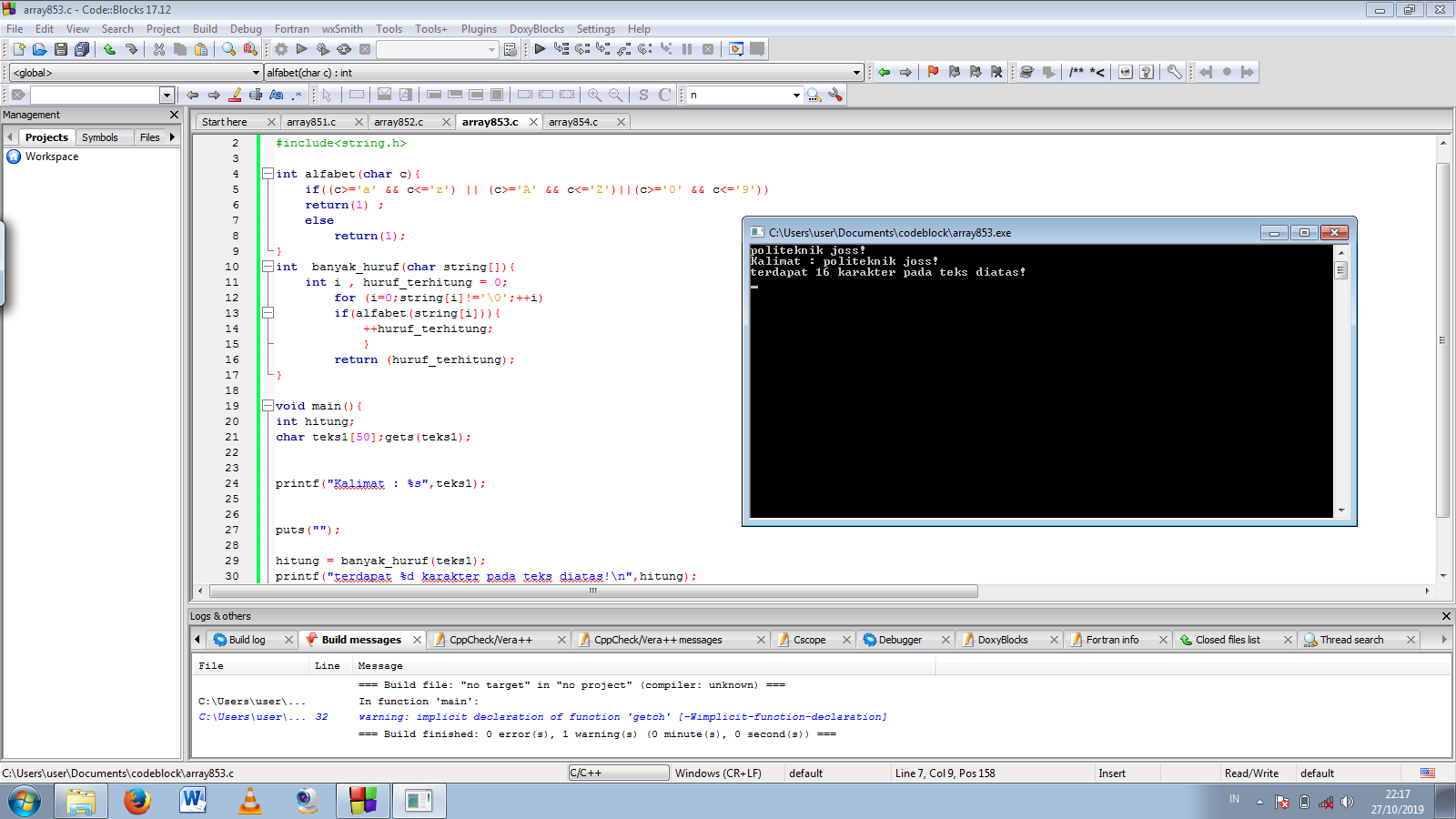Open the Build menu
The image size is (1456, 819).
(205, 29)
